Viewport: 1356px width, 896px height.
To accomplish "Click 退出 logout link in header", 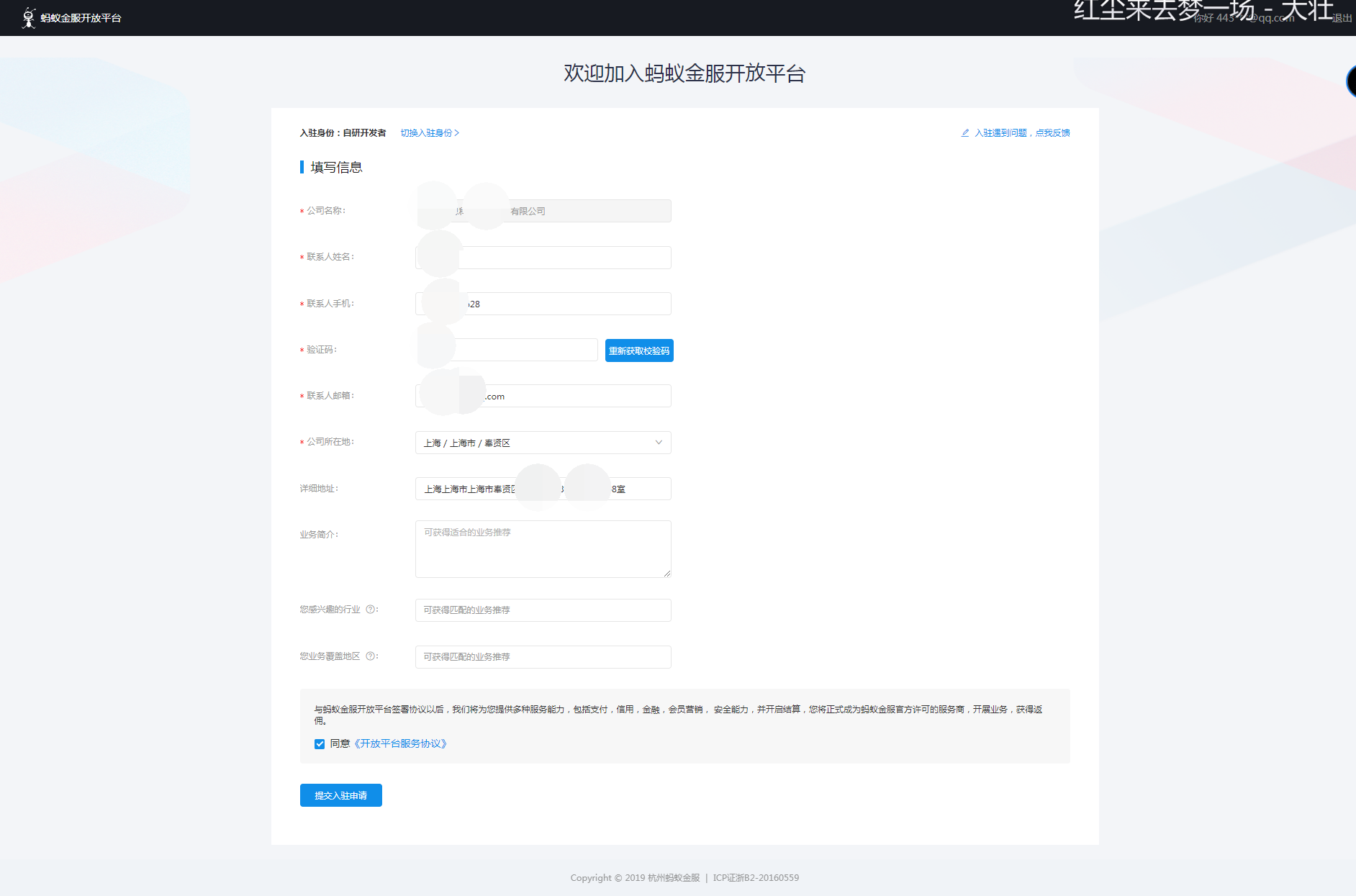I will point(1342,19).
